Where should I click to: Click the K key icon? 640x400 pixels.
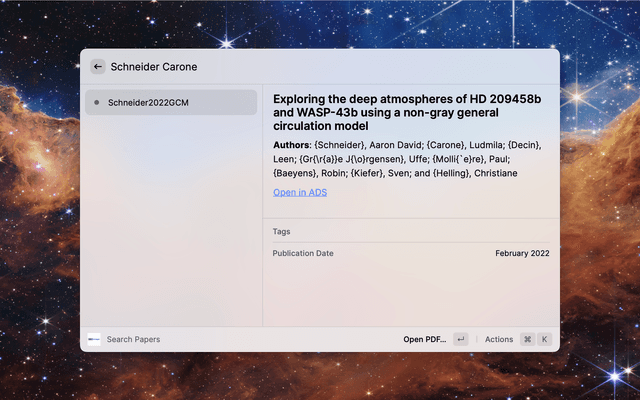point(544,339)
